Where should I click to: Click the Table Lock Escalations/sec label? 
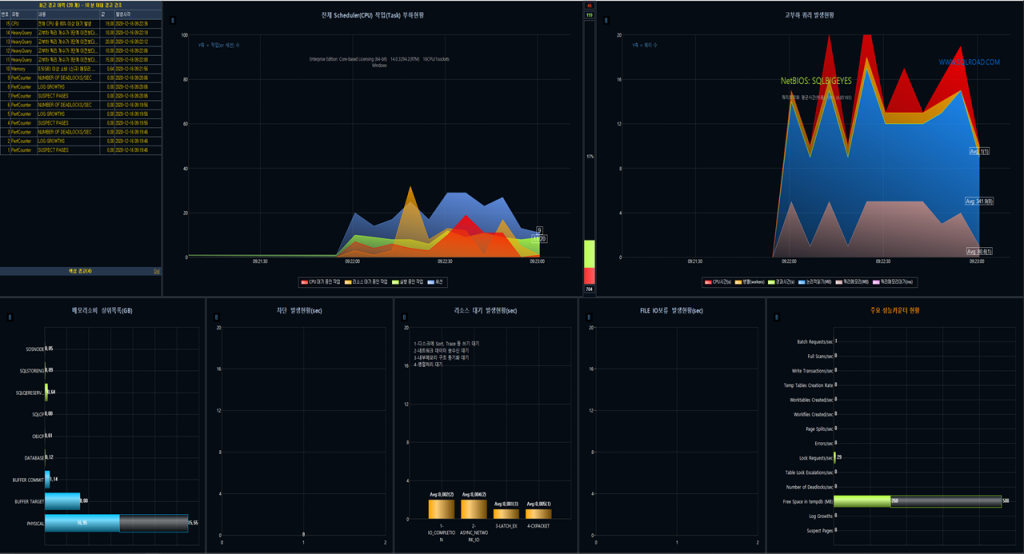[x=808, y=472]
